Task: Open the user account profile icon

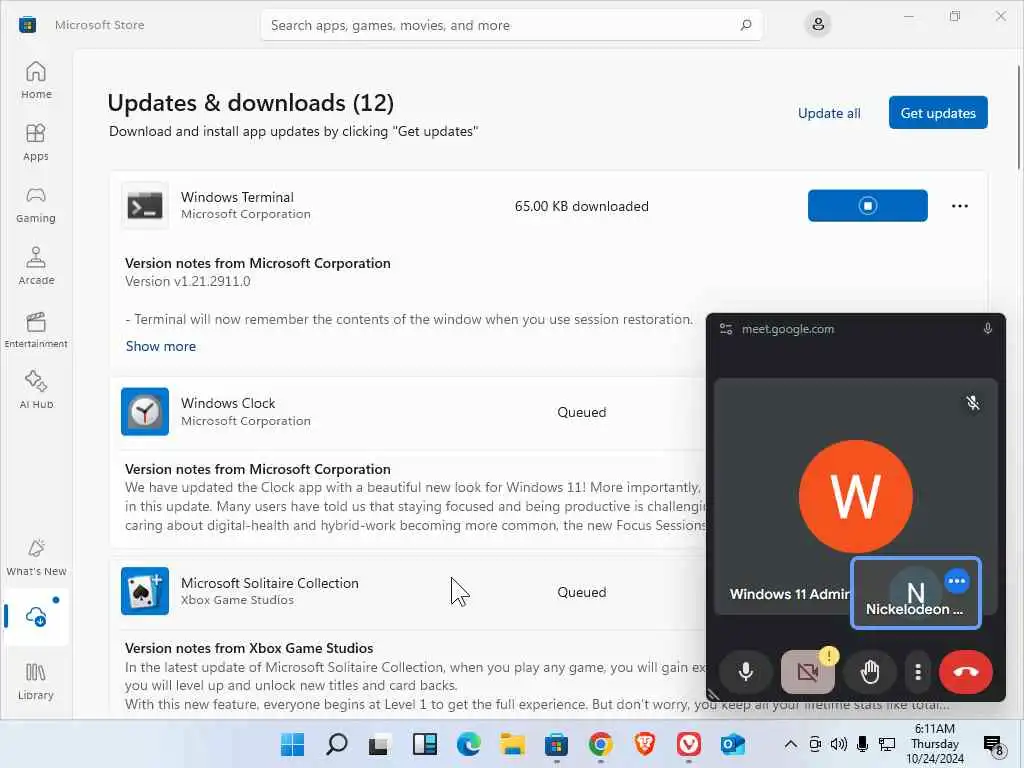Action: (818, 25)
